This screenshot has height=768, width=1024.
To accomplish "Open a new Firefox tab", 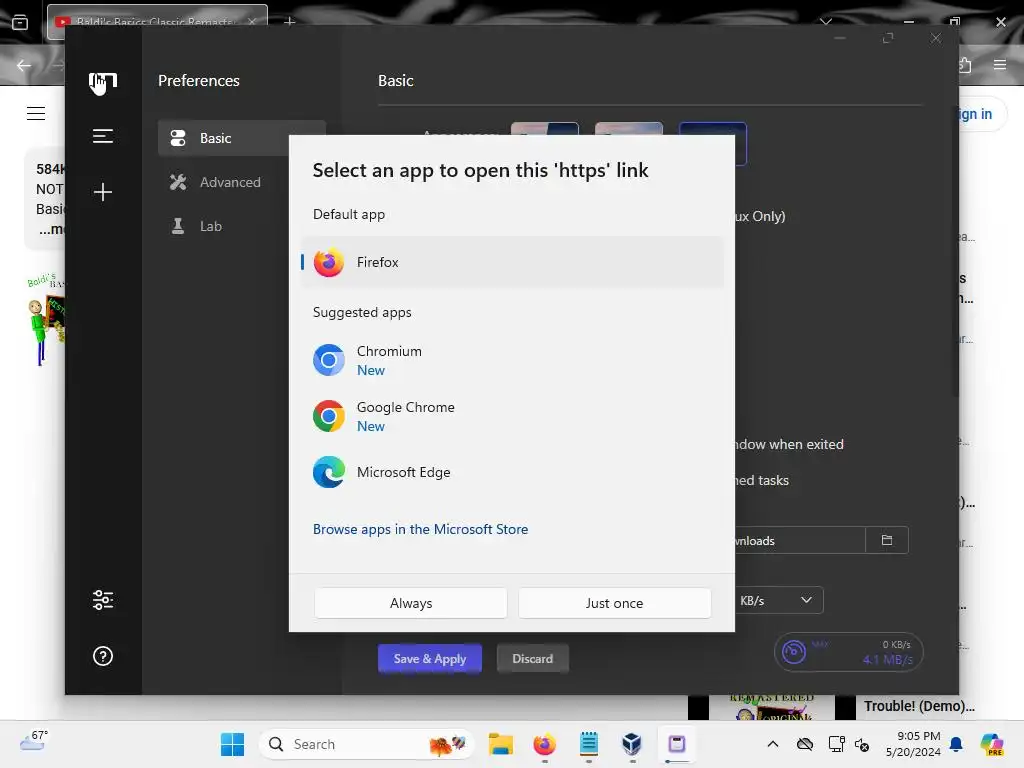I will point(289,22).
